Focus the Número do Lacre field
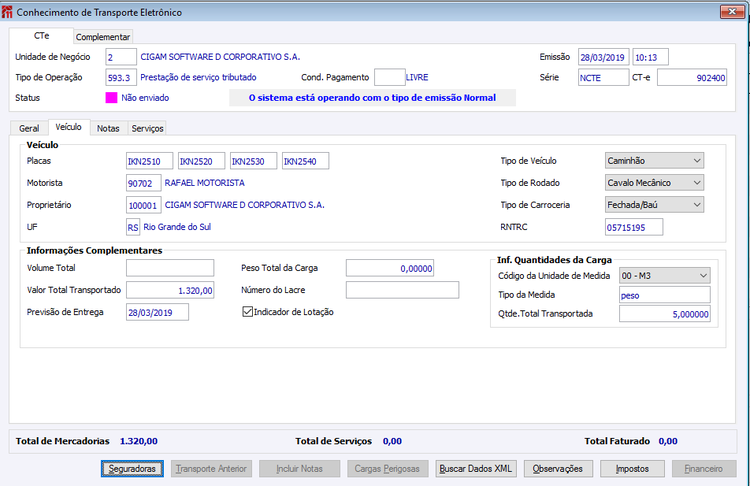Screen dimensions: 750x486 tap(402, 290)
